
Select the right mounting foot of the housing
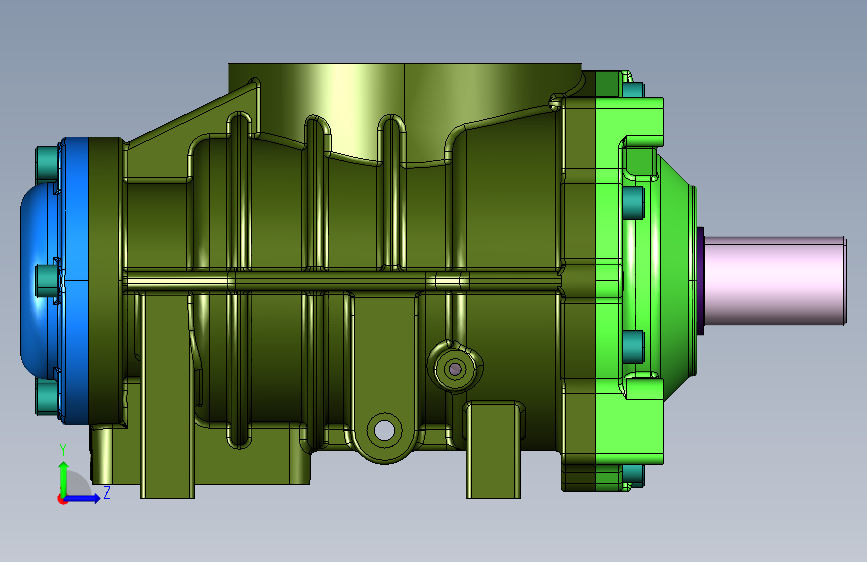pos(493,451)
